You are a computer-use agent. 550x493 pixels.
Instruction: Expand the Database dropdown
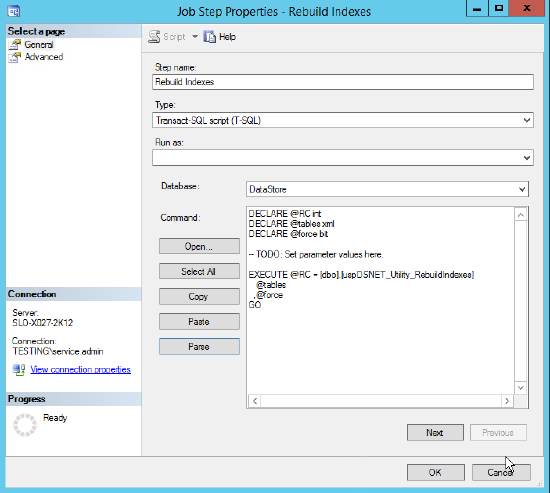pos(522,189)
